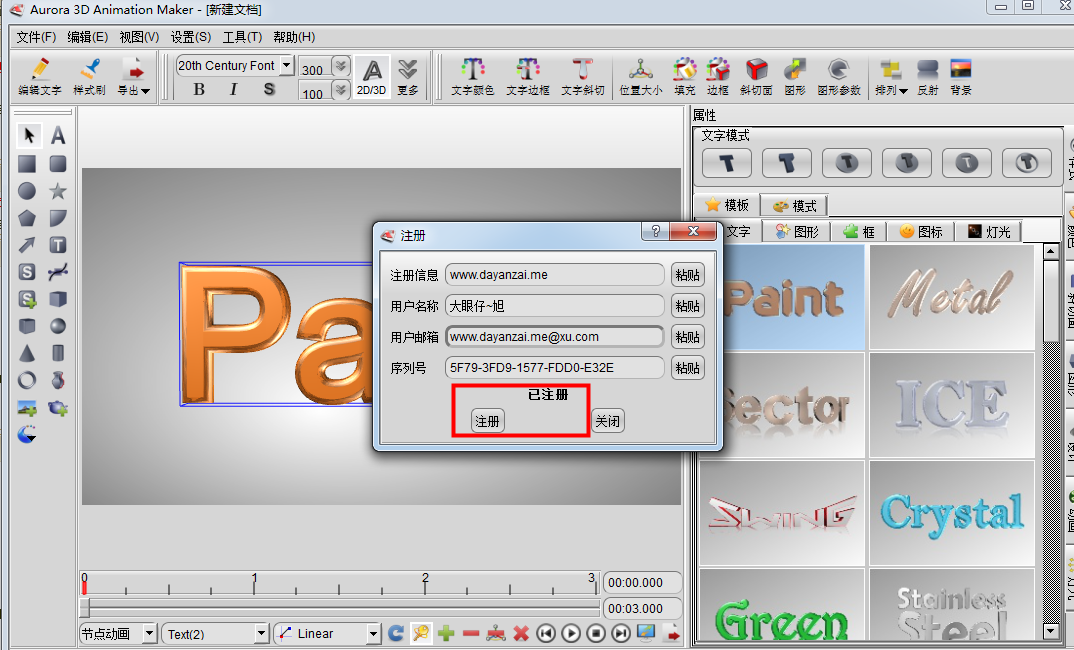Select the last 文字模式 text style
The image size is (1074, 650).
[1027, 163]
